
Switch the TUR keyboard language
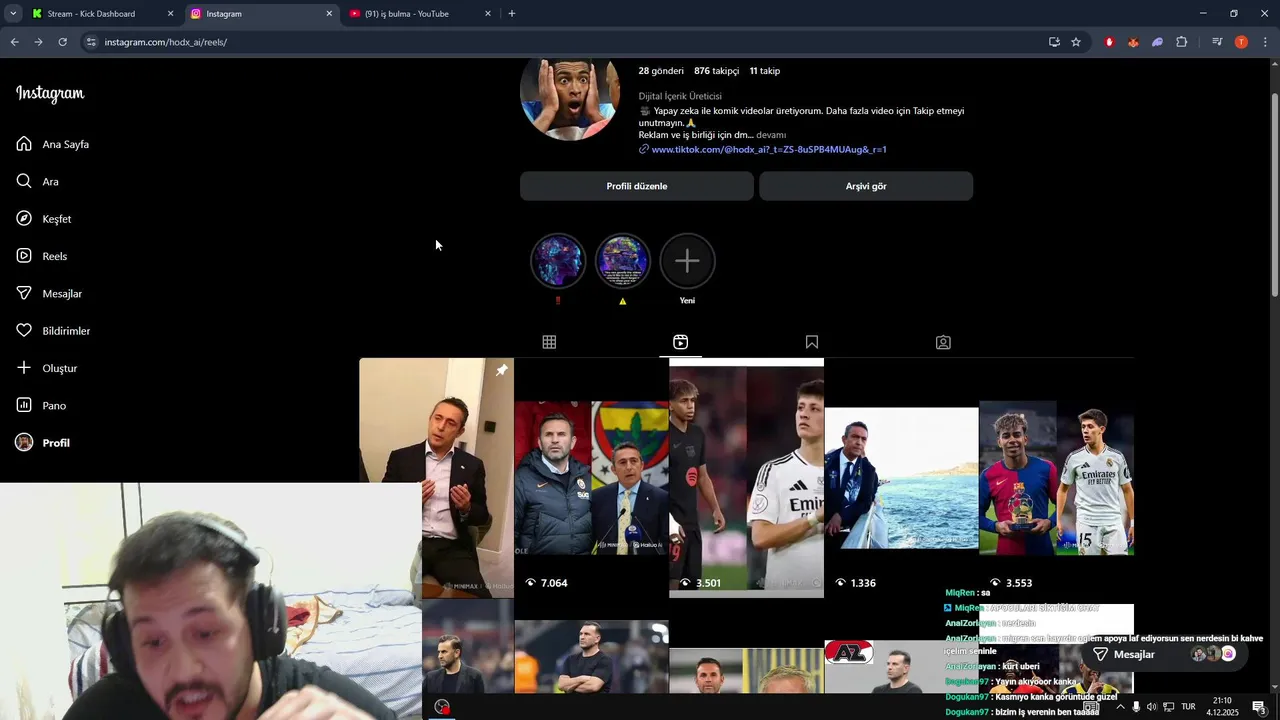point(1188,707)
